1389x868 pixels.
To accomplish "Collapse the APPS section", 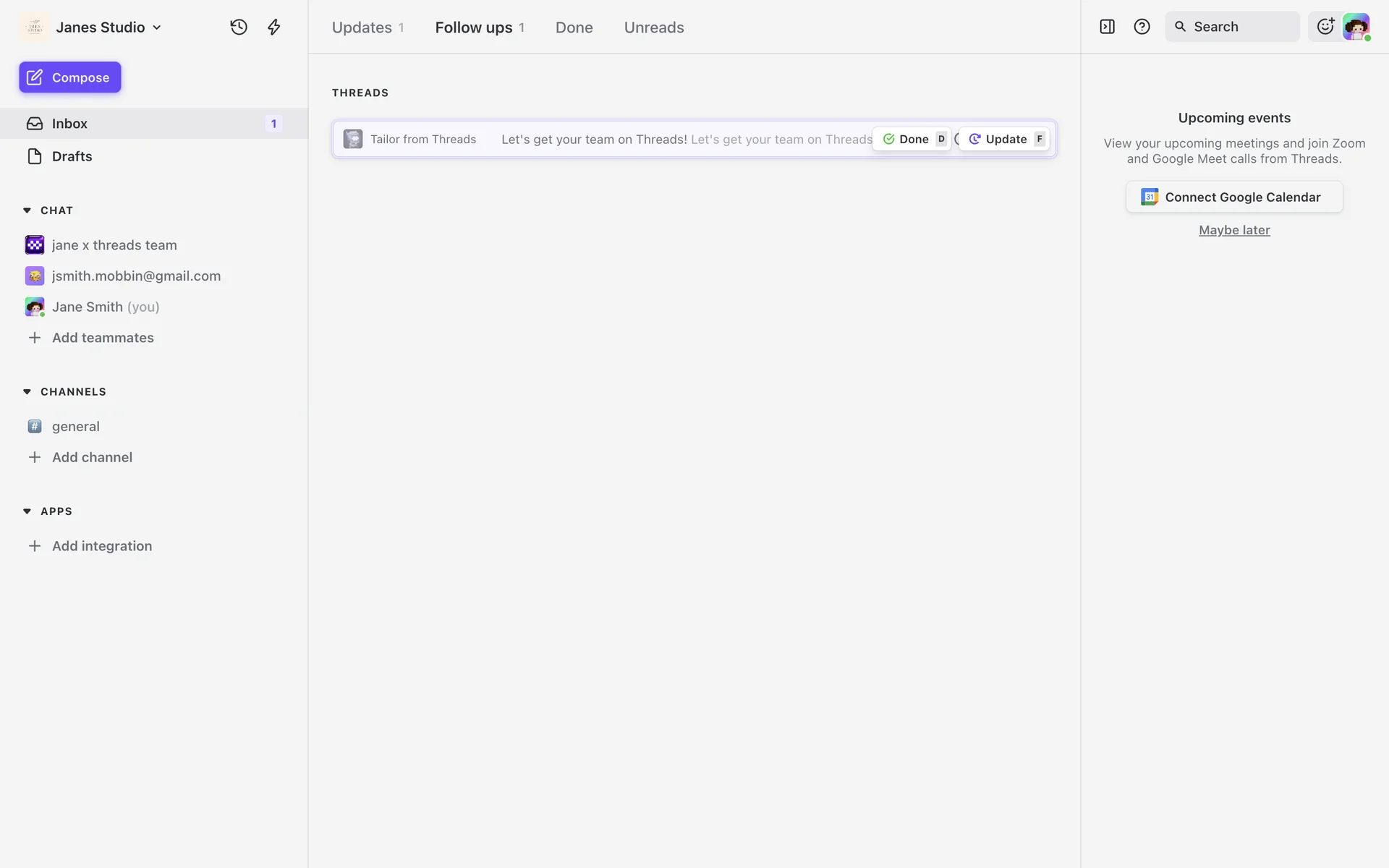I will pos(27,511).
